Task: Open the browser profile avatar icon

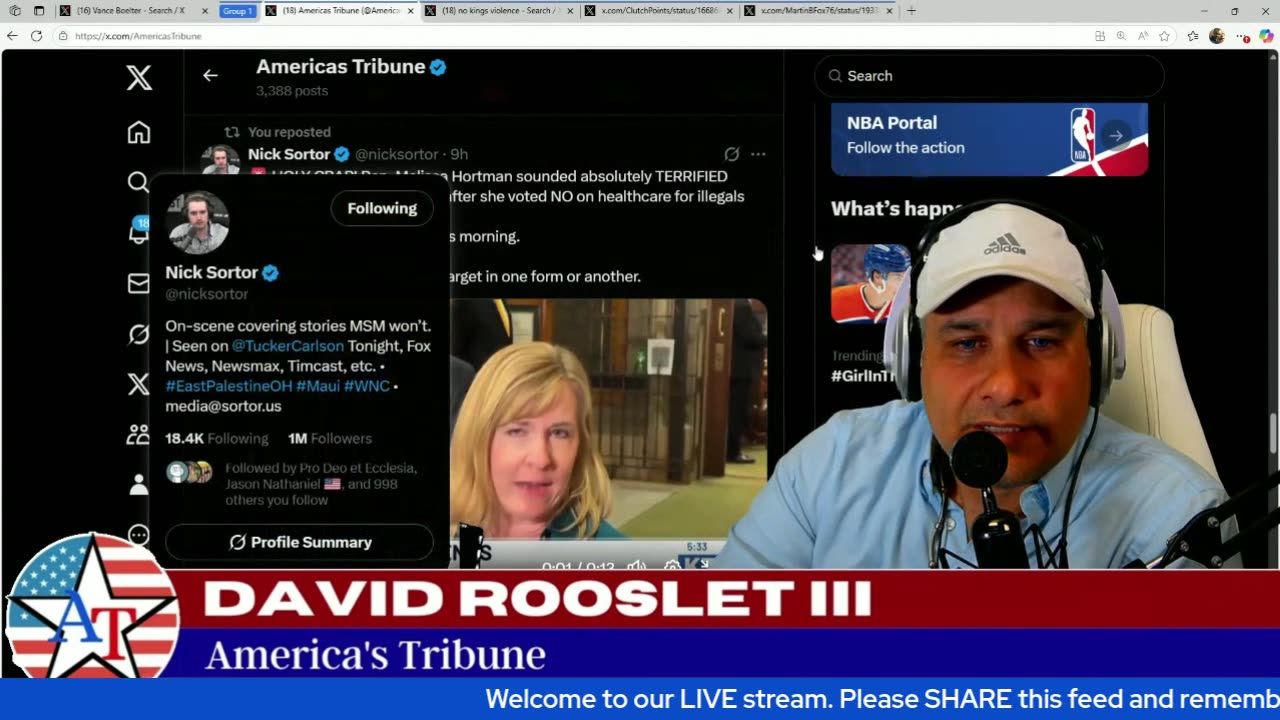Action: click(1216, 36)
